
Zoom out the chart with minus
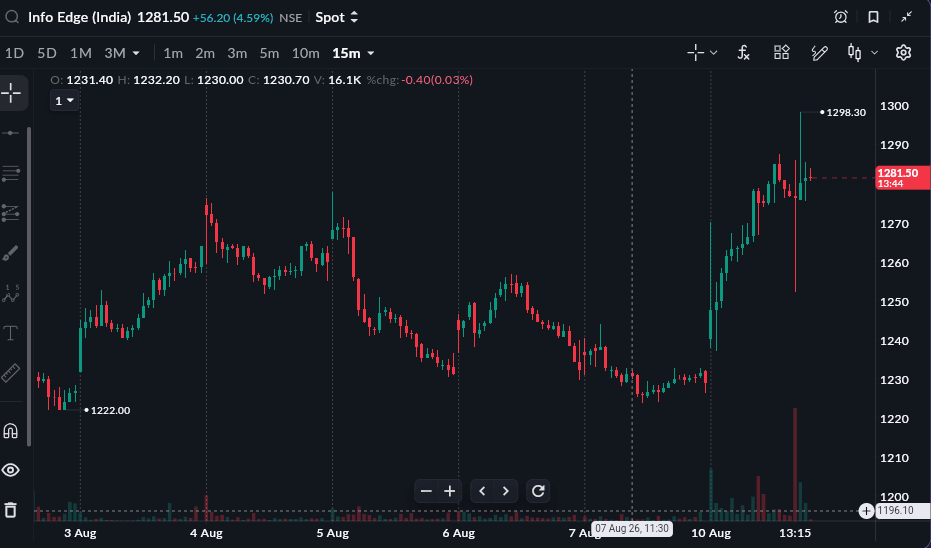(x=426, y=491)
